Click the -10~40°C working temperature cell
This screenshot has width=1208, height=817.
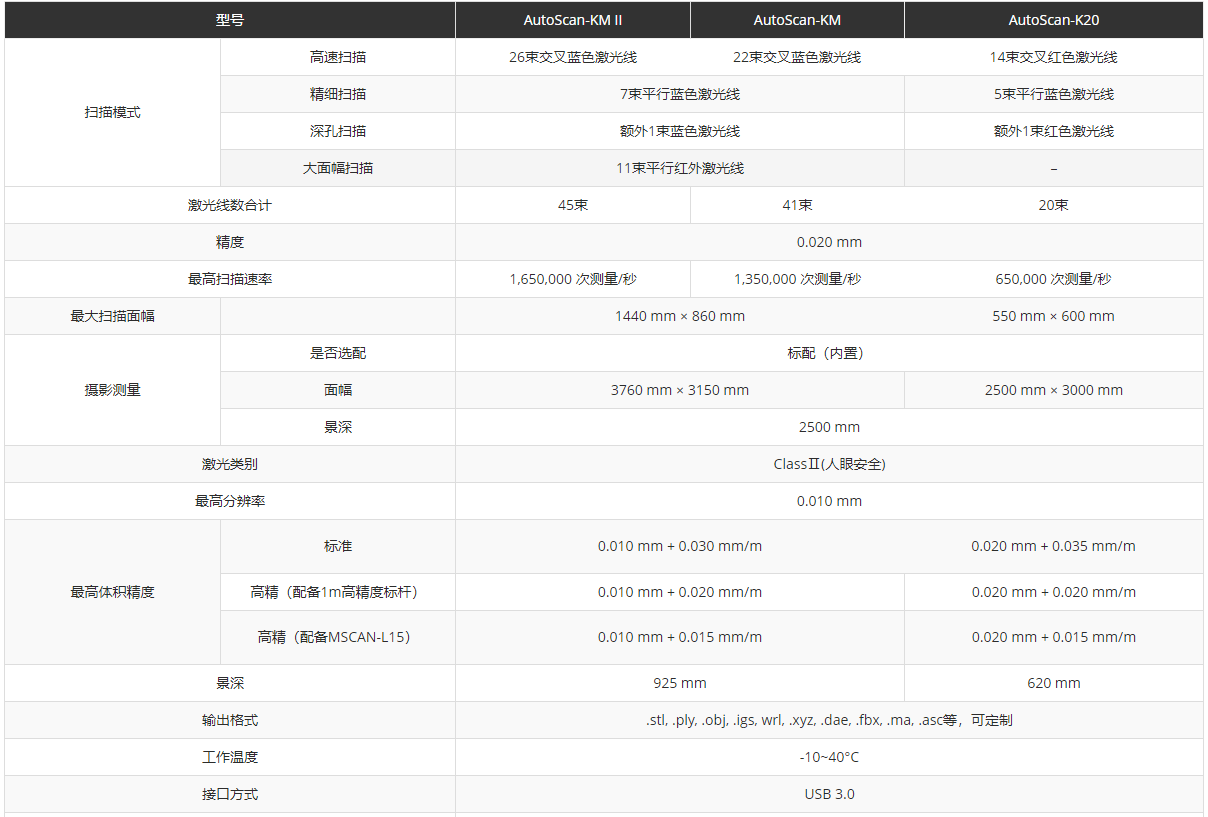click(x=828, y=757)
